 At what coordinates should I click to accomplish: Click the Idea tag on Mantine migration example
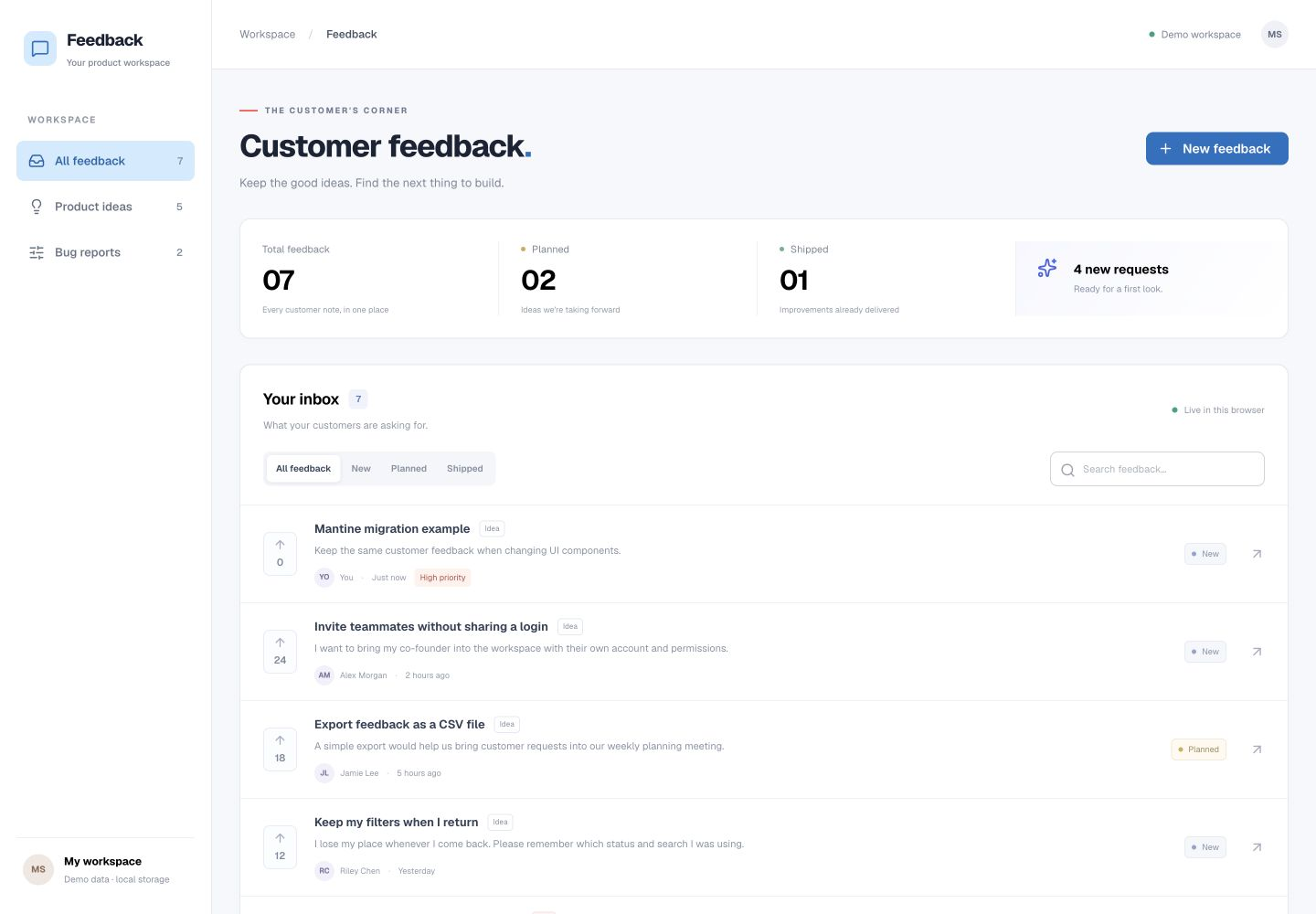[x=492, y=529]
